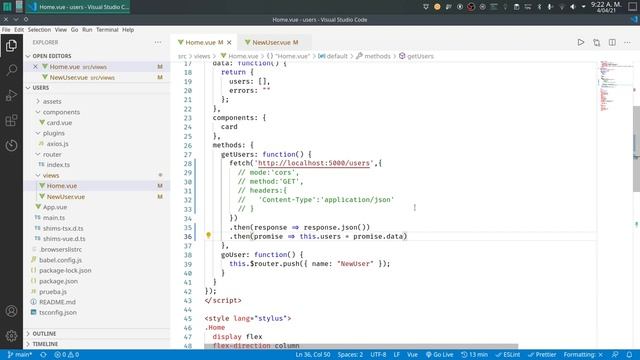Click Spaces: 2 indentation status item
Viewport: 640px width, 360px height.
350,355
